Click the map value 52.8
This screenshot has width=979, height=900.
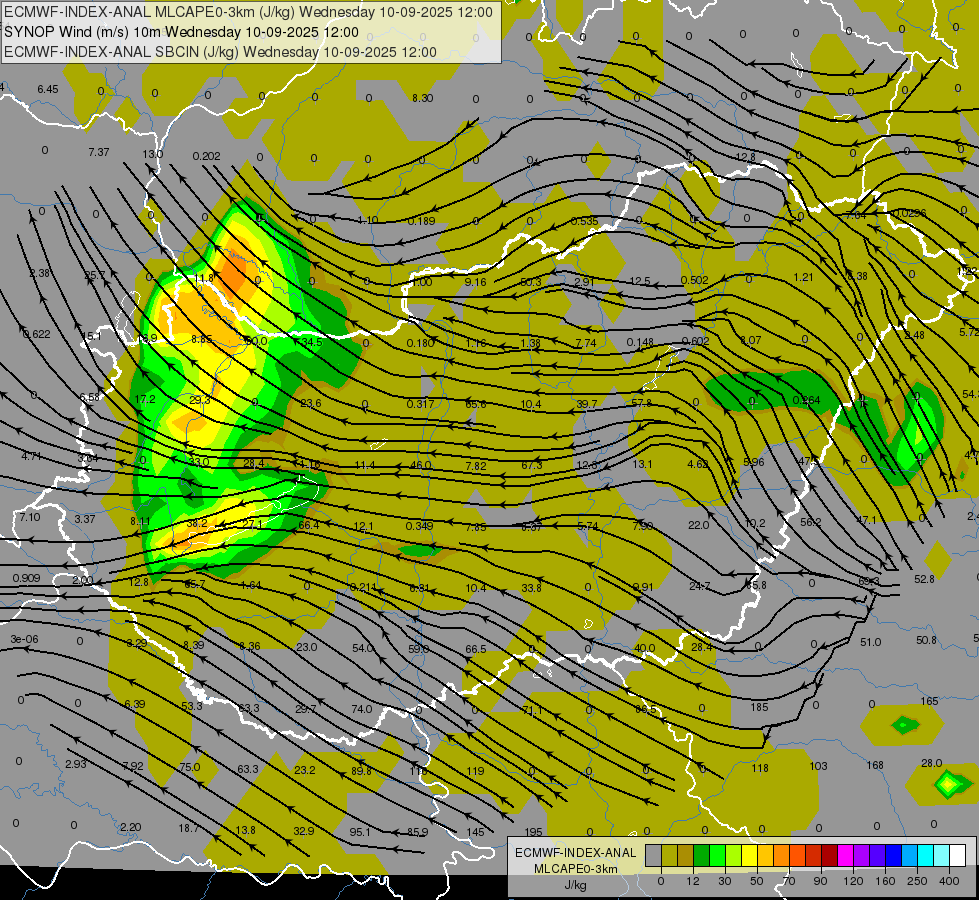(924, 579)
